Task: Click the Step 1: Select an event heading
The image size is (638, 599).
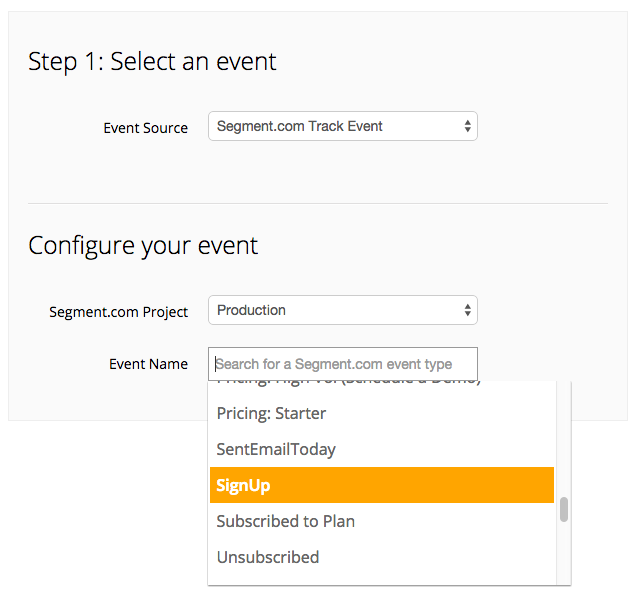Action: pos(152,61)
